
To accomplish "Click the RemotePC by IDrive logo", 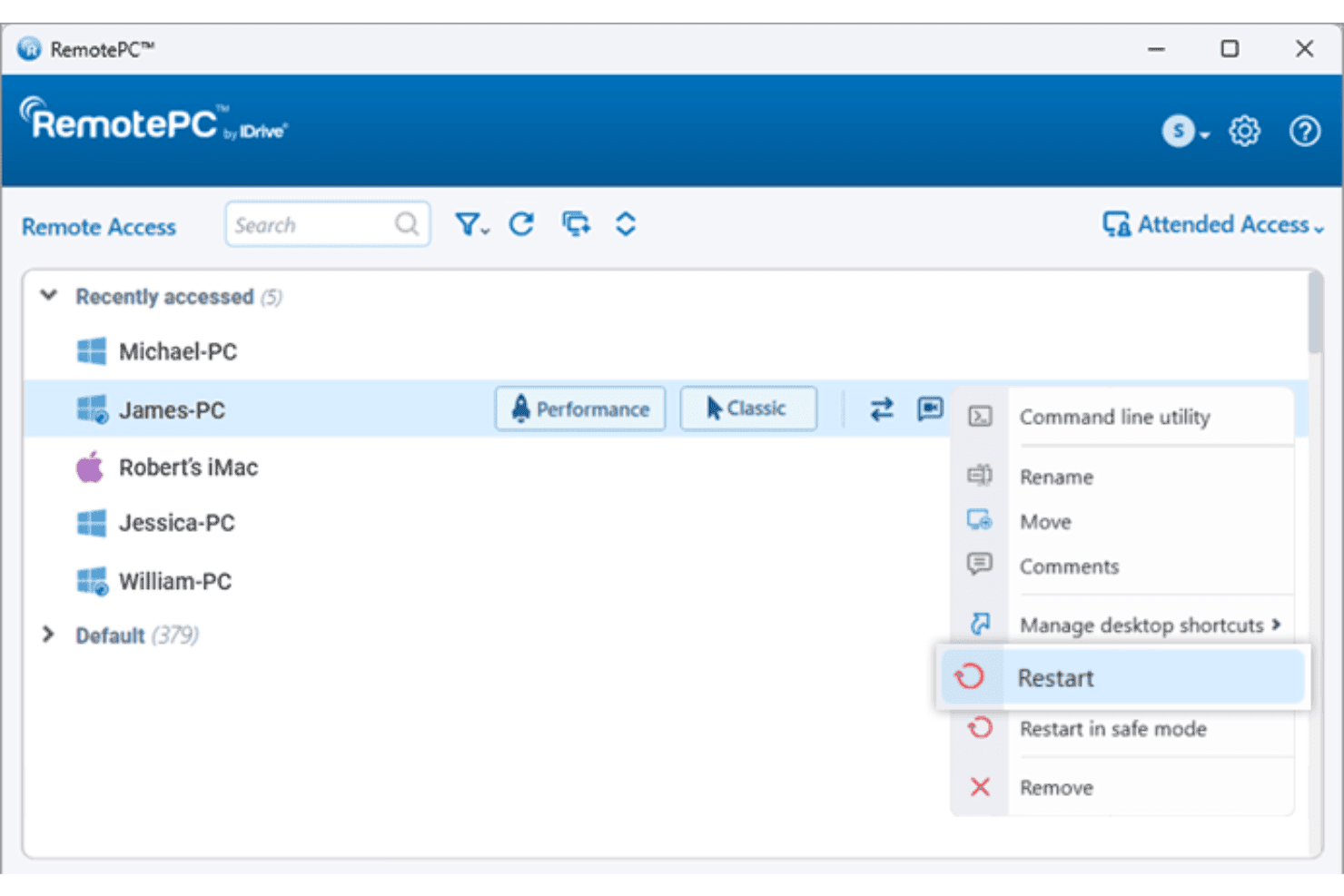I will 153,121.
